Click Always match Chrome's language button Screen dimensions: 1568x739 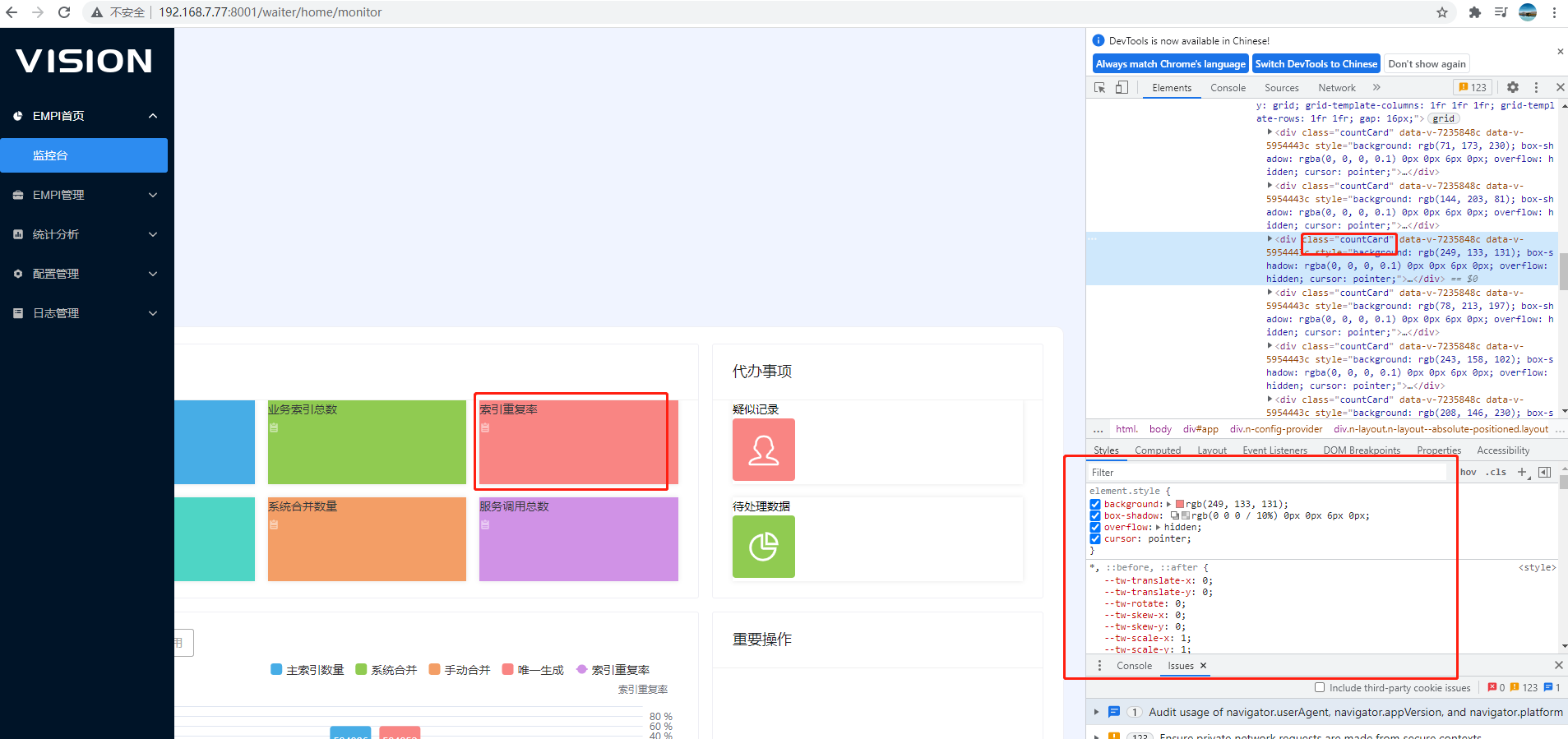[1171, 64]
